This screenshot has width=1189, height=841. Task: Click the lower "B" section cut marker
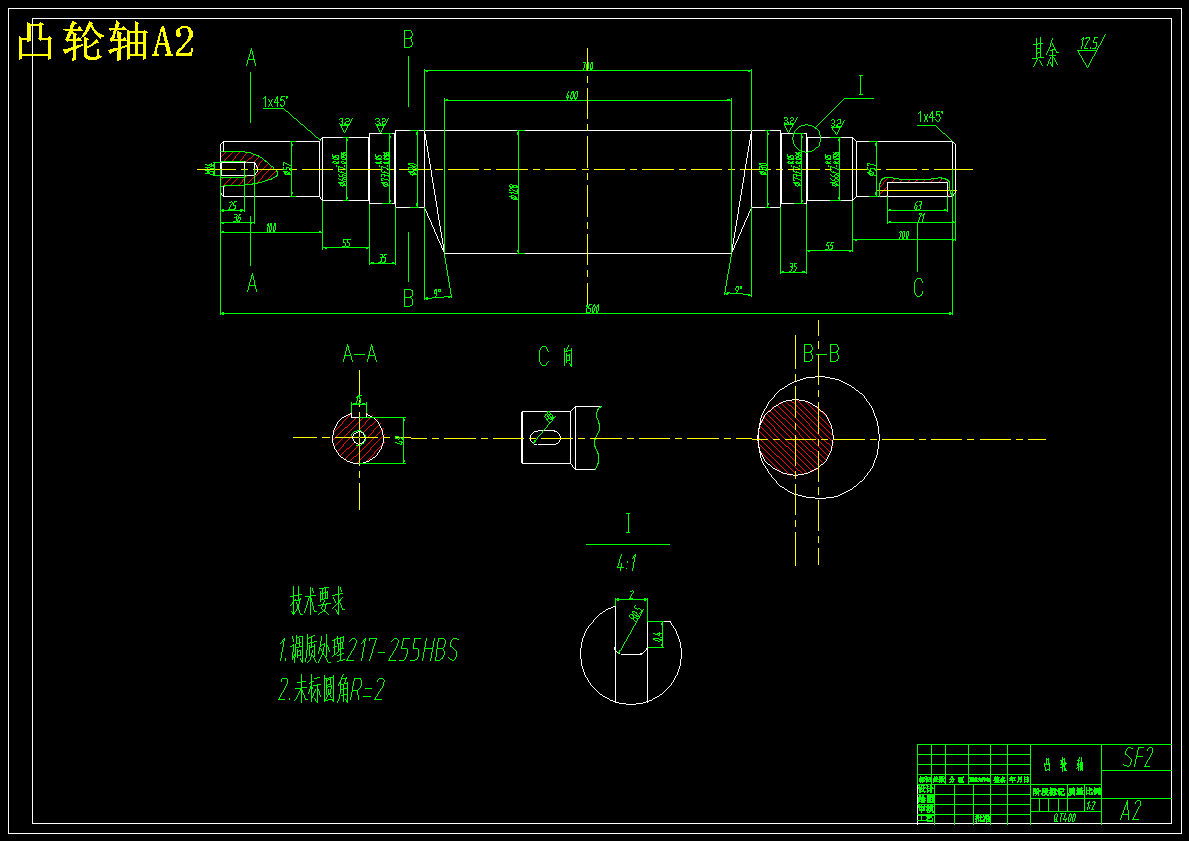[x=408, y=298]
